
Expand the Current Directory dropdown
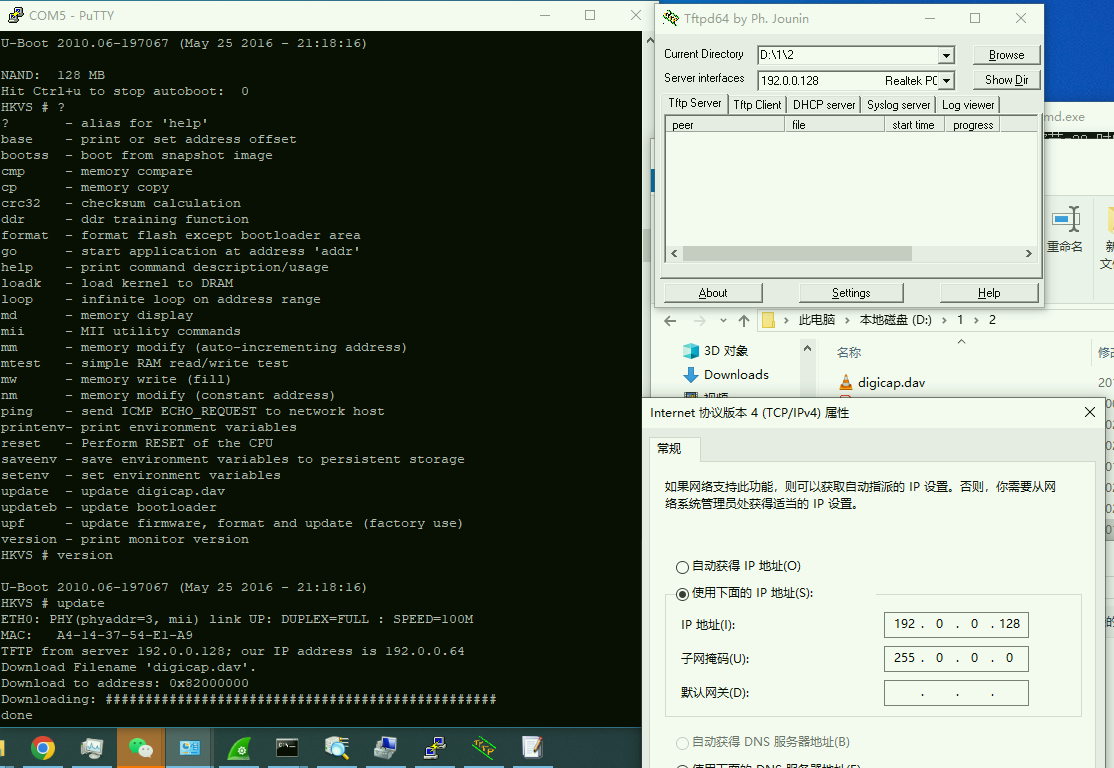(x=945, y=56)
